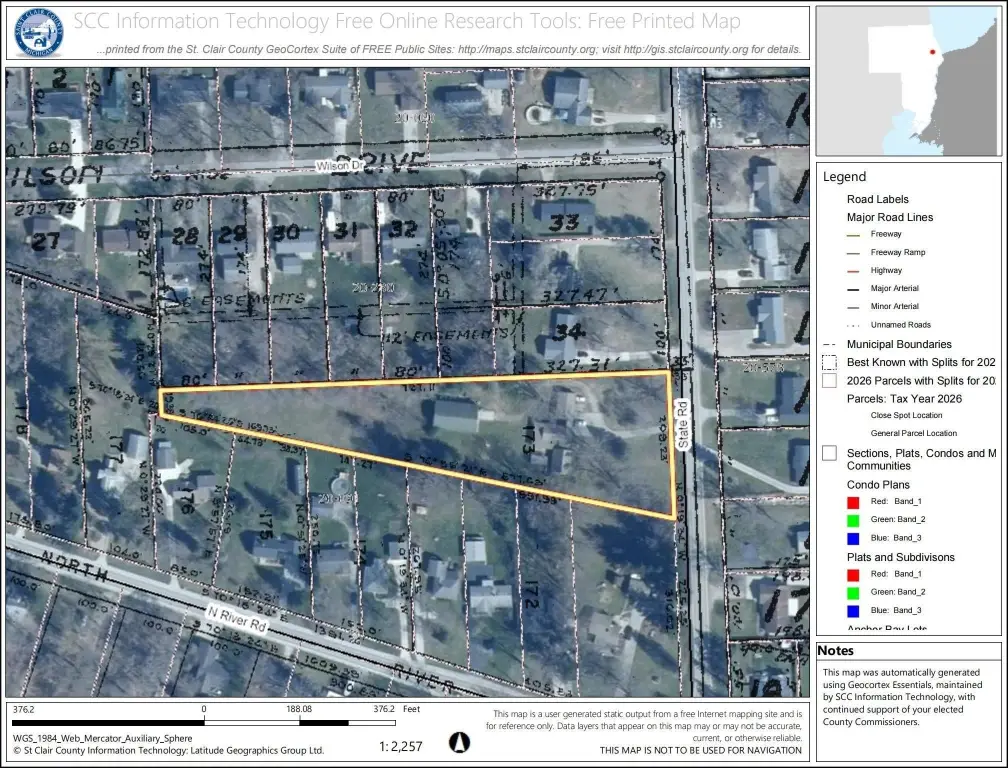
Task: Select the red Band_1 swatch under Condo Plans
Action: click(x=853, y=502)
